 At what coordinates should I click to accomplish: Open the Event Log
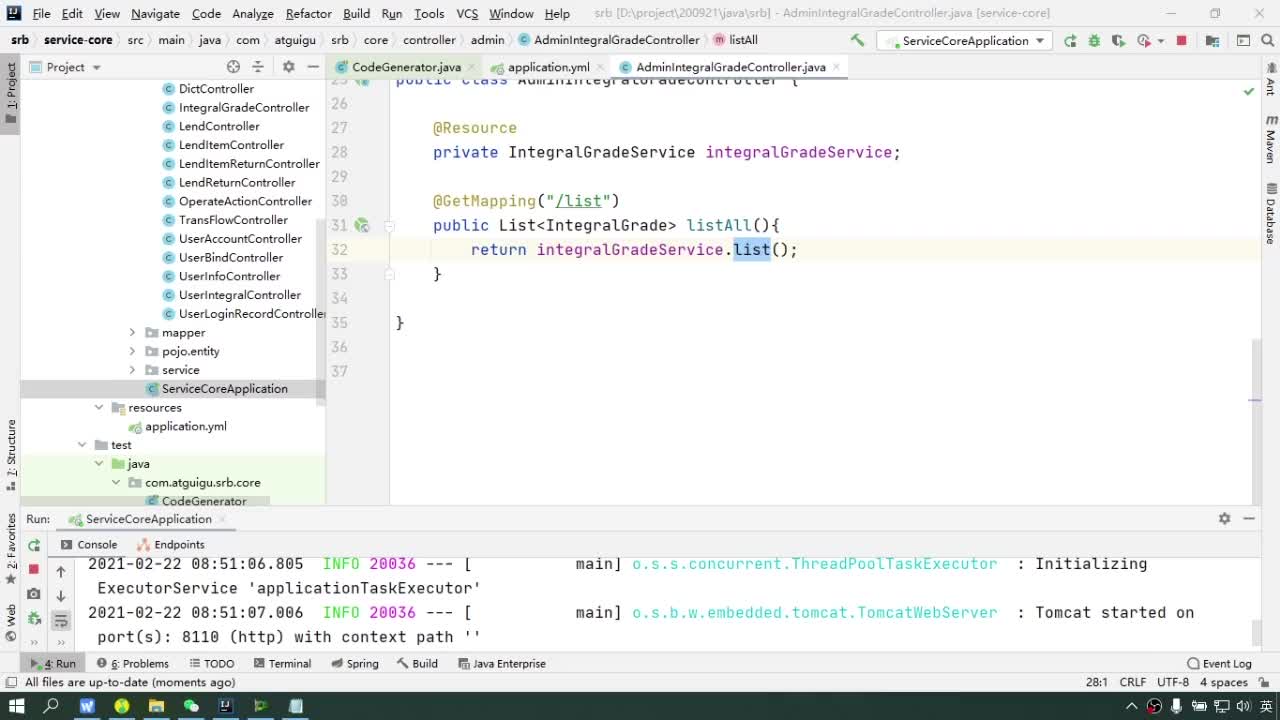(x=1219, y=663)
